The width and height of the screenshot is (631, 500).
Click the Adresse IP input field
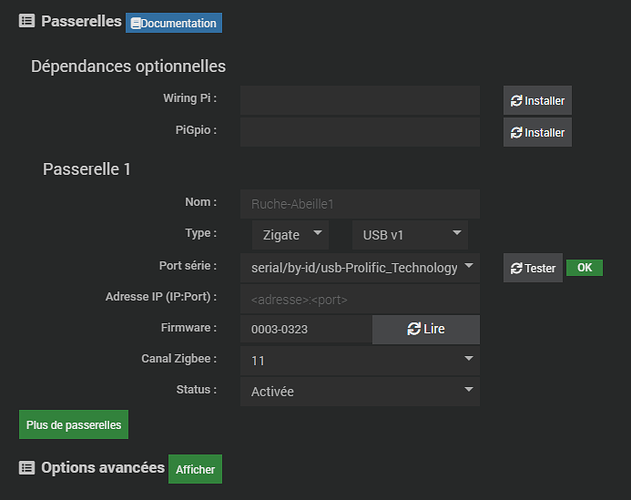pyautogui.click(x=360, y=299)
